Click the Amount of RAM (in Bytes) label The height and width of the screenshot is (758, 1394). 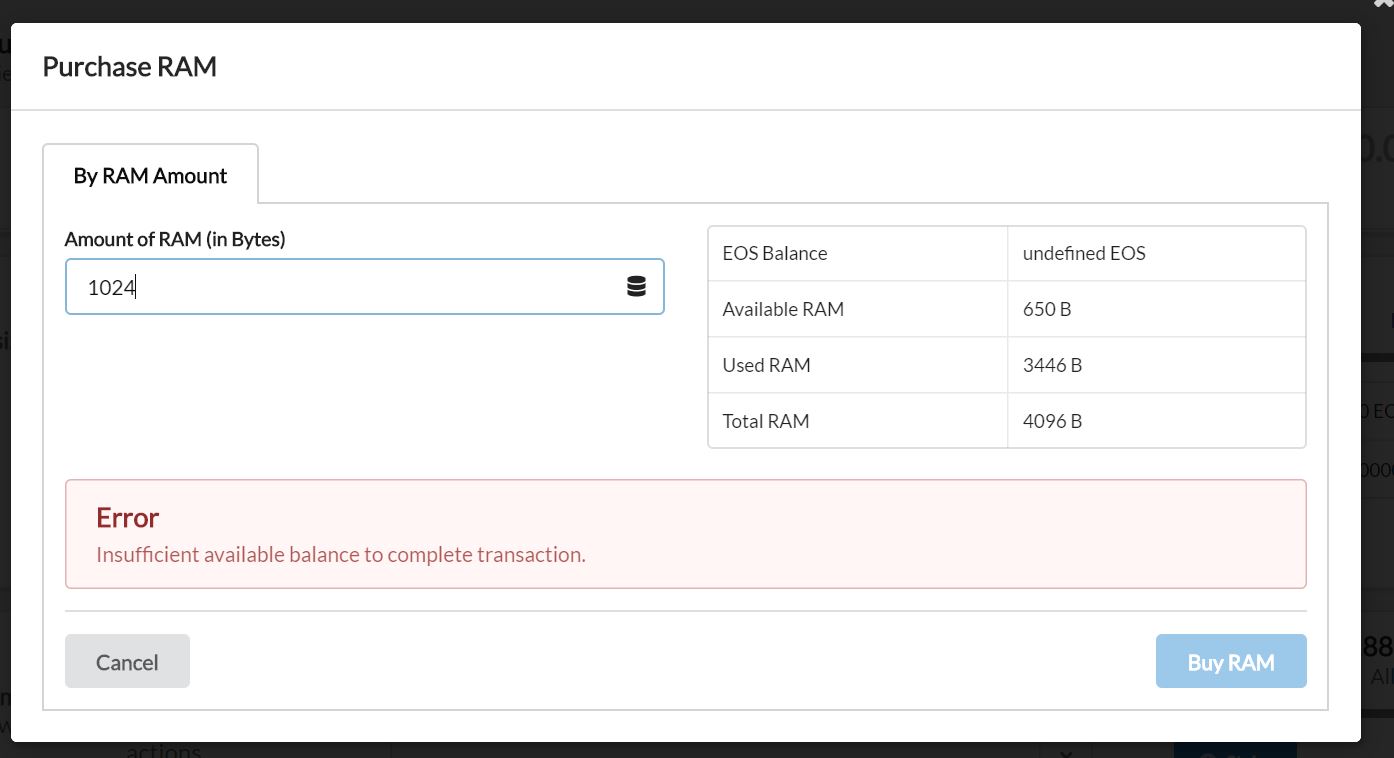tap(175, 239)
